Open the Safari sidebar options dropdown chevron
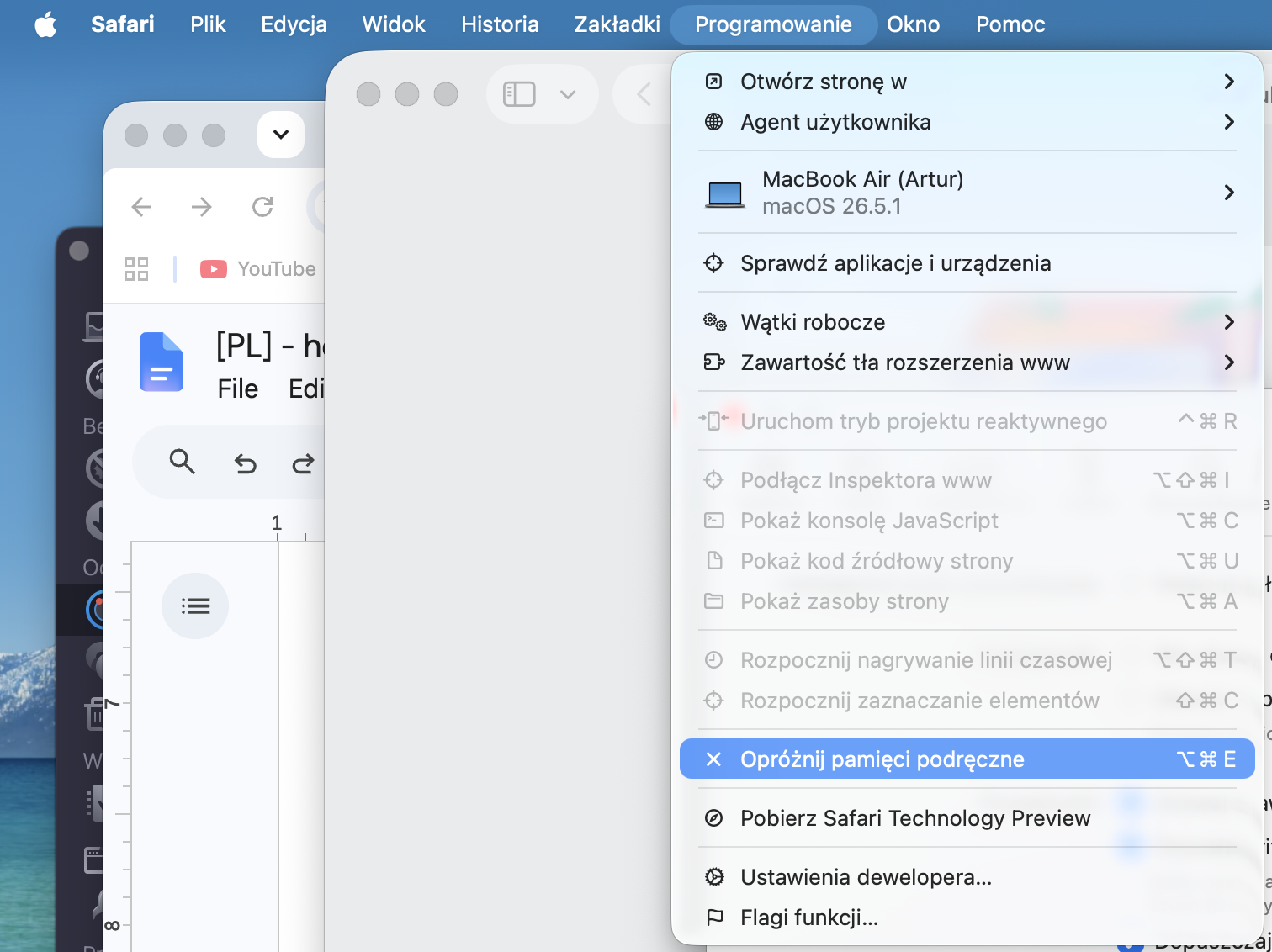The height and width of the screenshot is (952, 1272). pyautogui.click(x=568, y=94)
